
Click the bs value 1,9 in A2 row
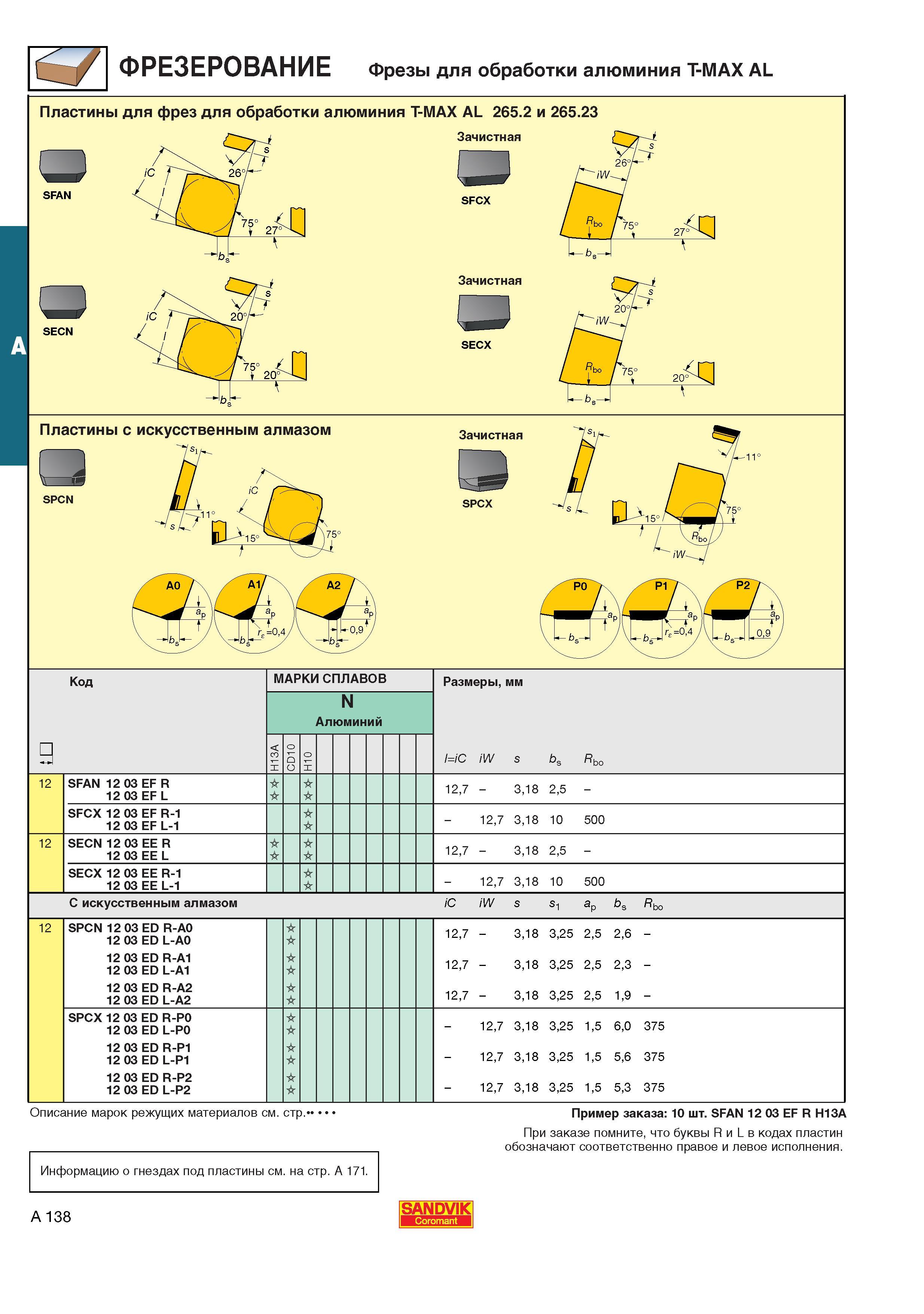(622, 995)
